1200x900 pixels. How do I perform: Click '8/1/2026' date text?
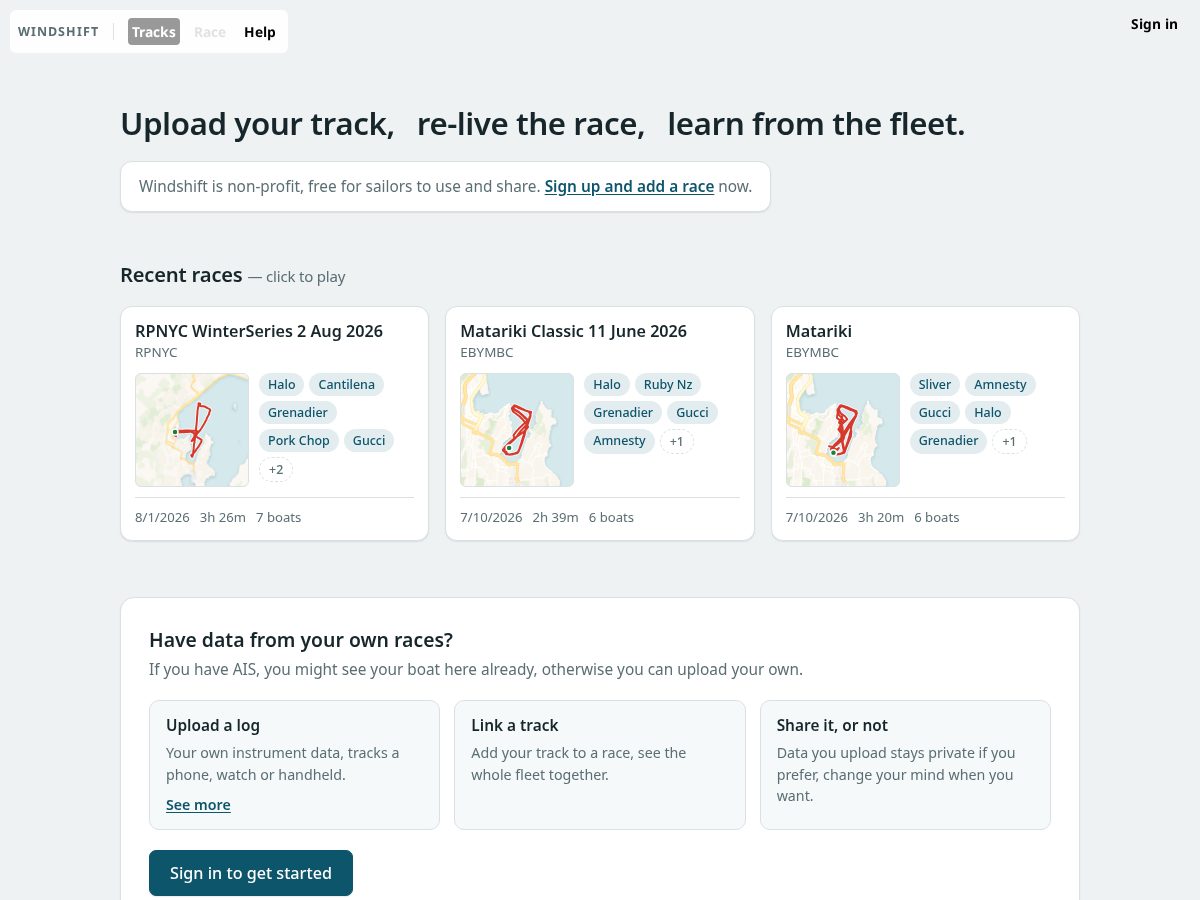(x=162, y=517)
